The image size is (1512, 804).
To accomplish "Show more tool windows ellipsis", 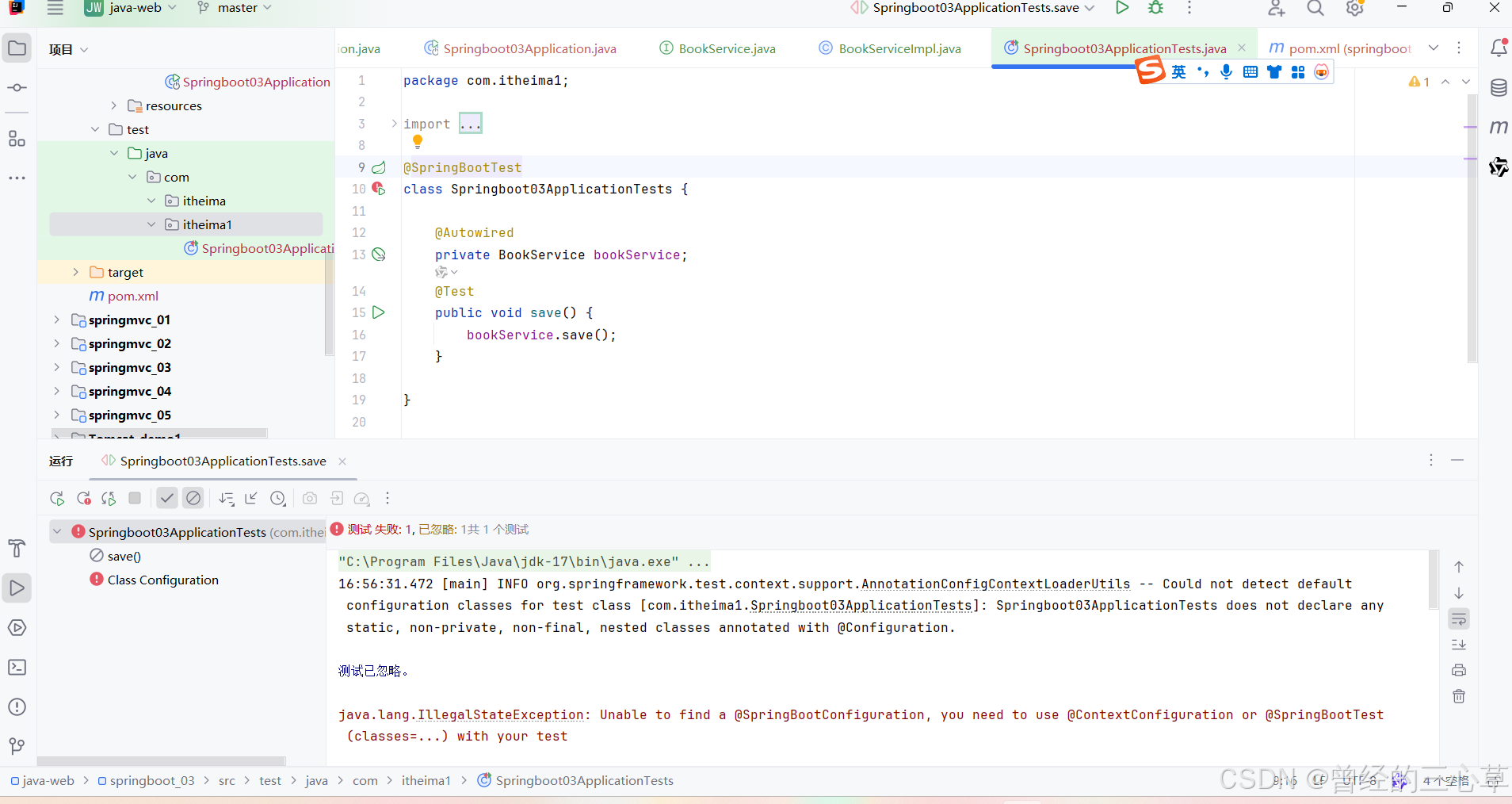I will pyautogui.click(x=17, y=178).
